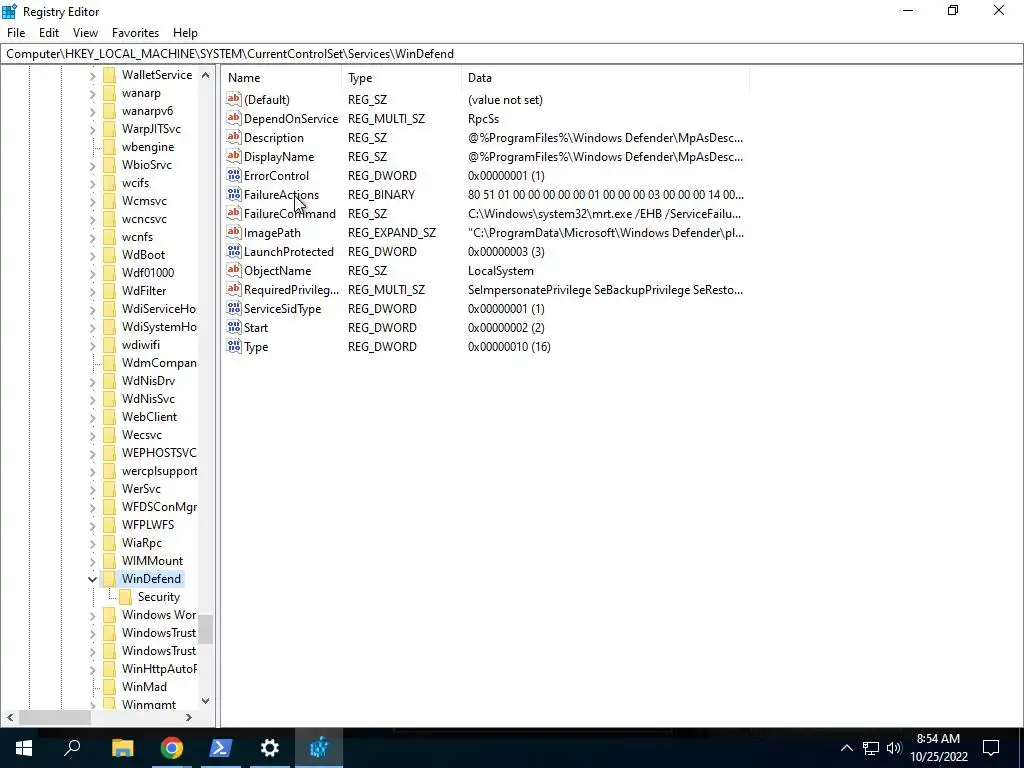Sort values by the Data column header
1024x768 pixels.
(x=605, y=78)
